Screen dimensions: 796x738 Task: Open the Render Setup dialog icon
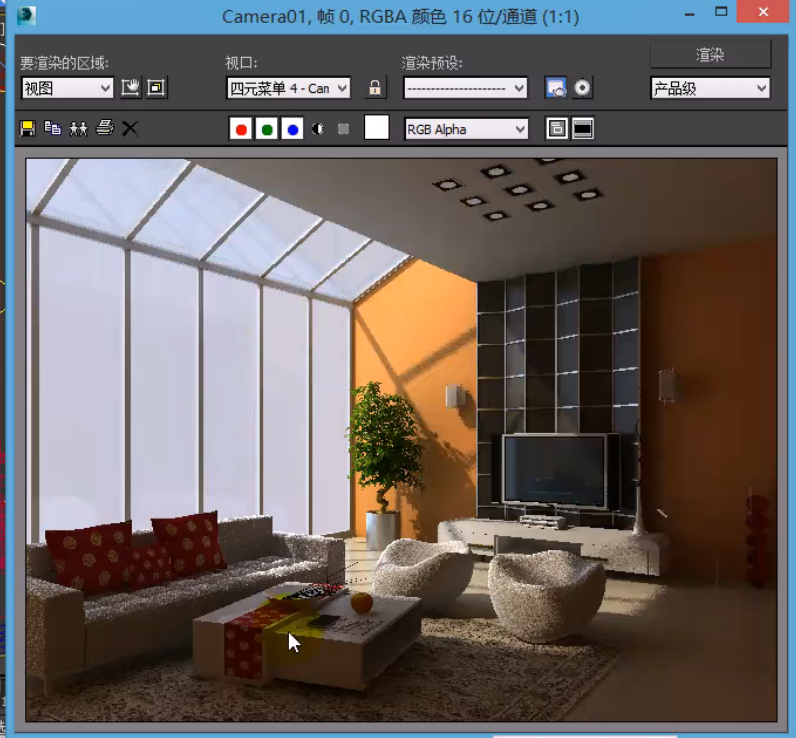pos(556,88)
